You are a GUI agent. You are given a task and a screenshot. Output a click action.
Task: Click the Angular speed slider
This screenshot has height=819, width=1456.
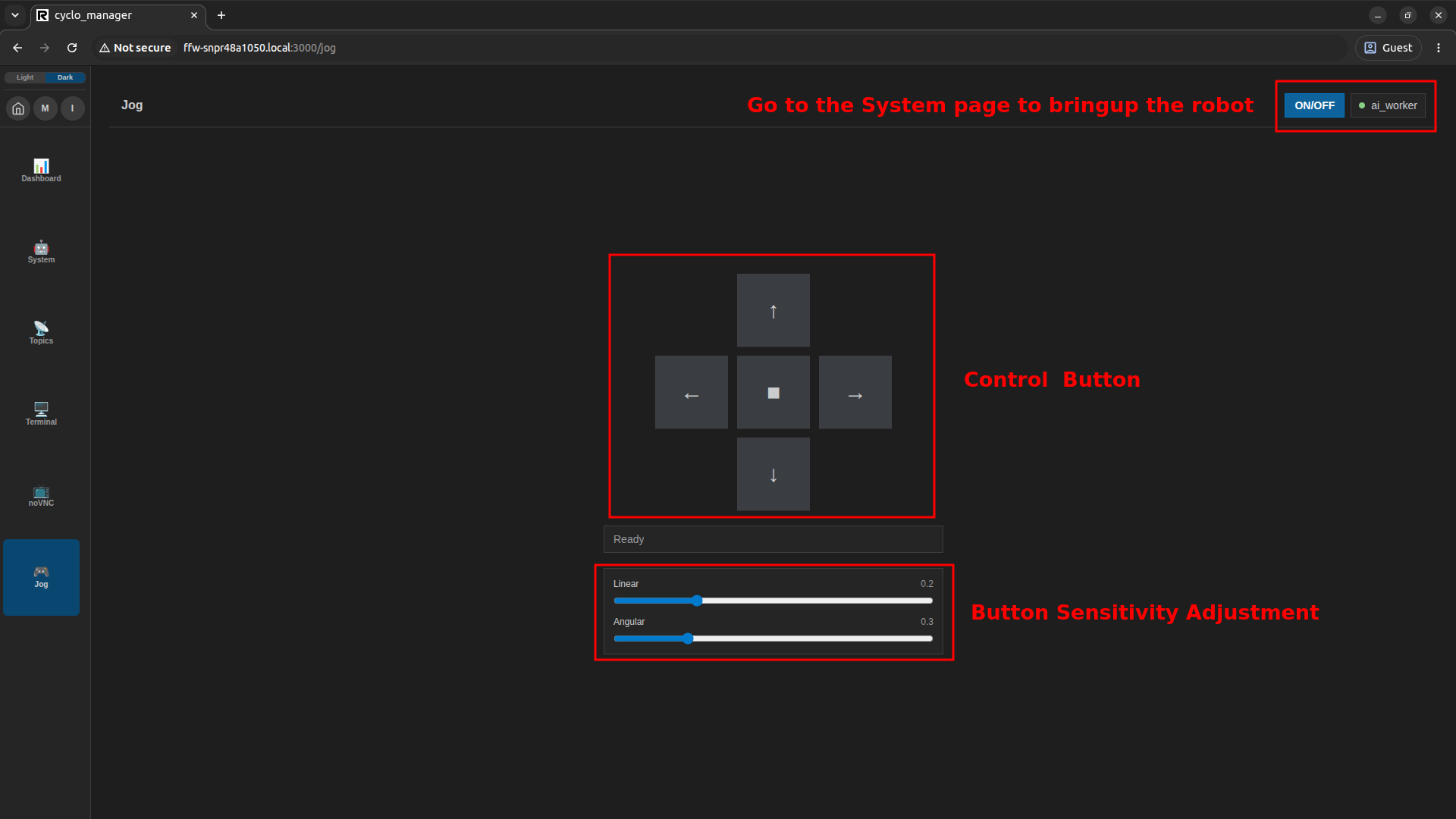pyautogui.click(x=773, y=639)
